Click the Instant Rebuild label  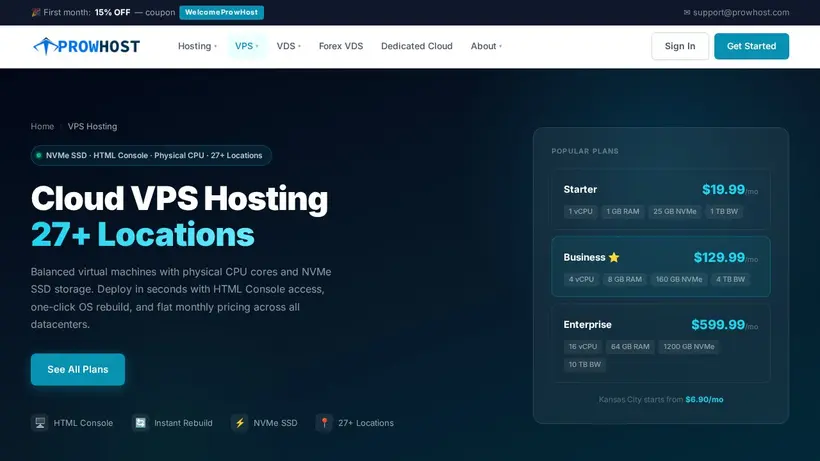coord(183,423)
